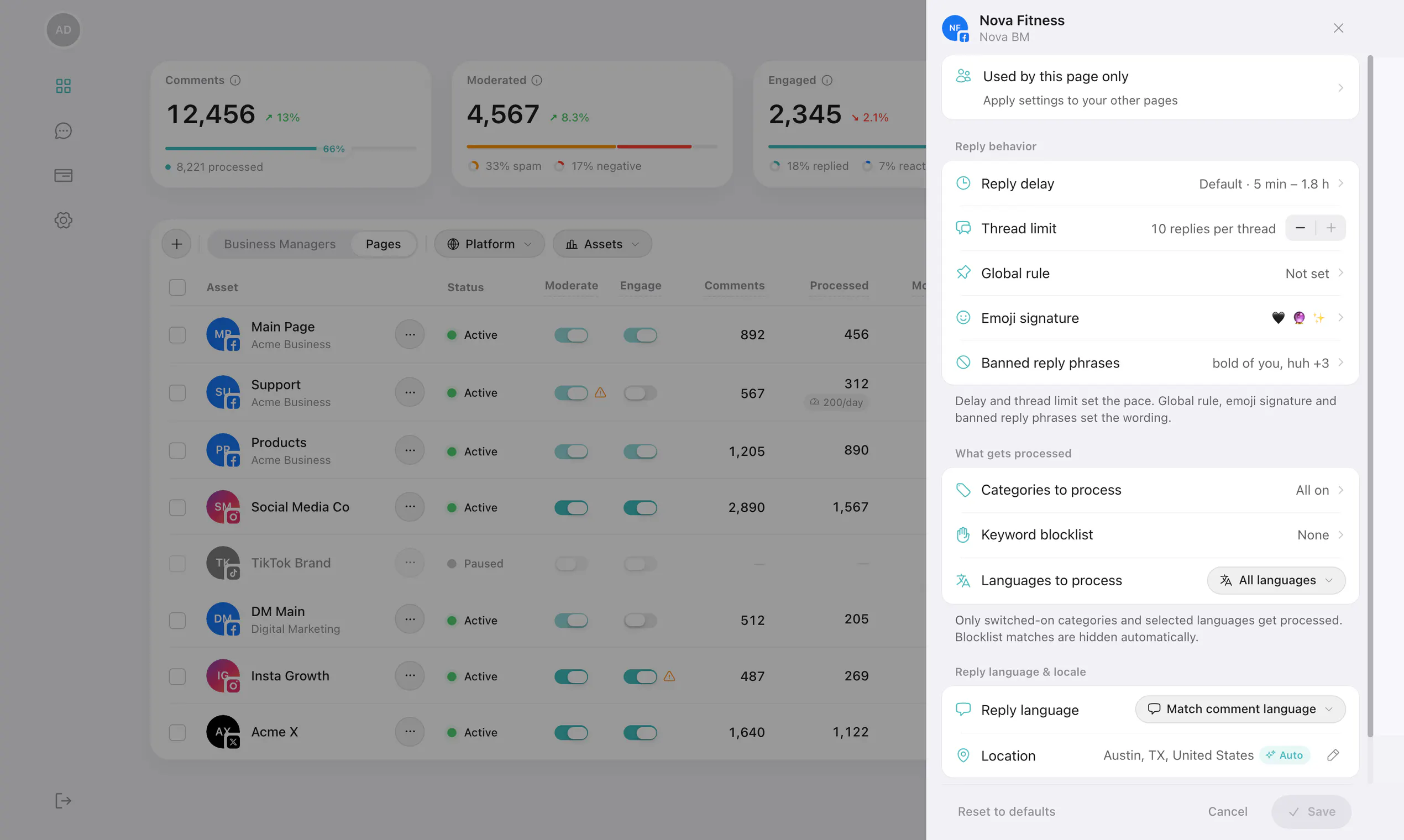Expand the Used by this page only option
The image size is (1404, 840).
pyautogui.click(x=1150, y=88)
